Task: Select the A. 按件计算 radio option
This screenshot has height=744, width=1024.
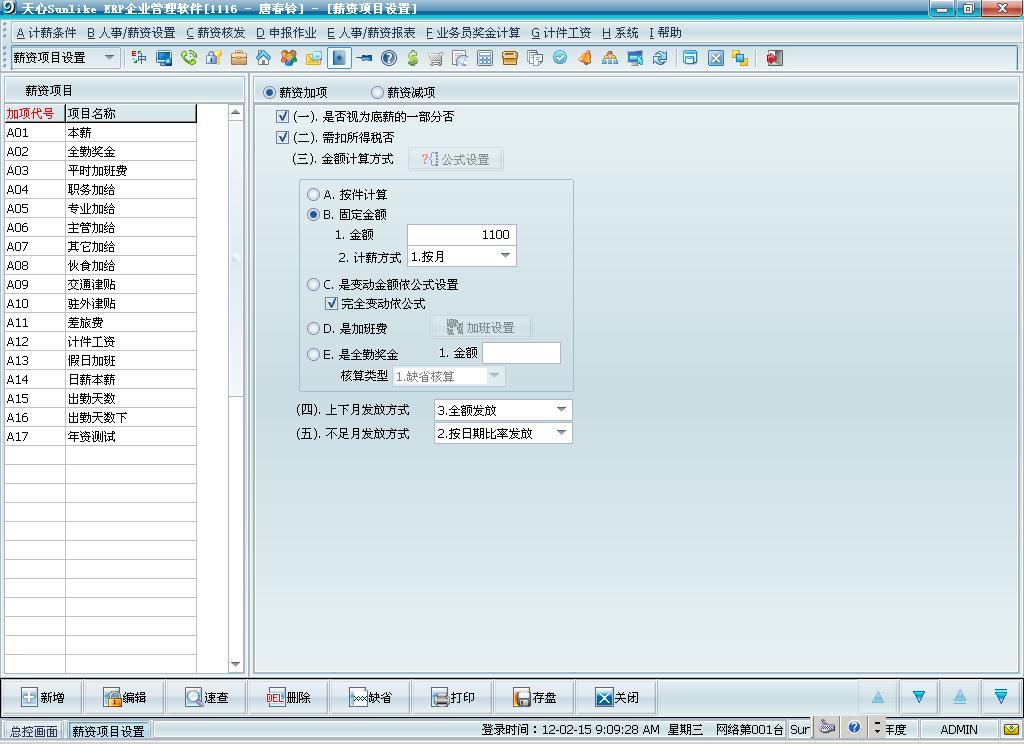Action: pos(314,195)
